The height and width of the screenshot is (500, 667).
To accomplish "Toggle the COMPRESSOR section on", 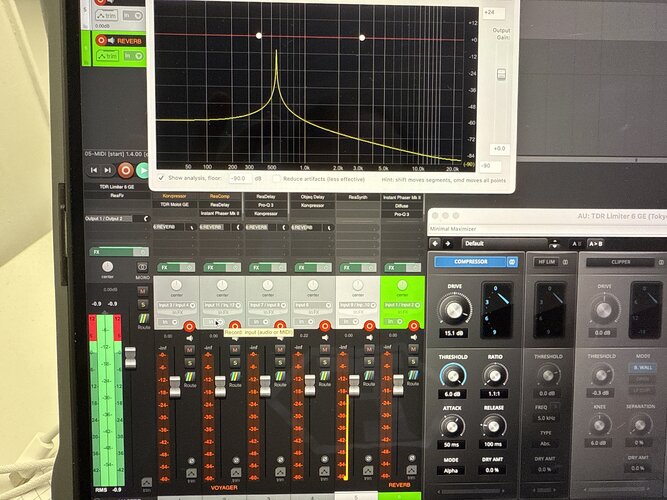I will [470, 262].
